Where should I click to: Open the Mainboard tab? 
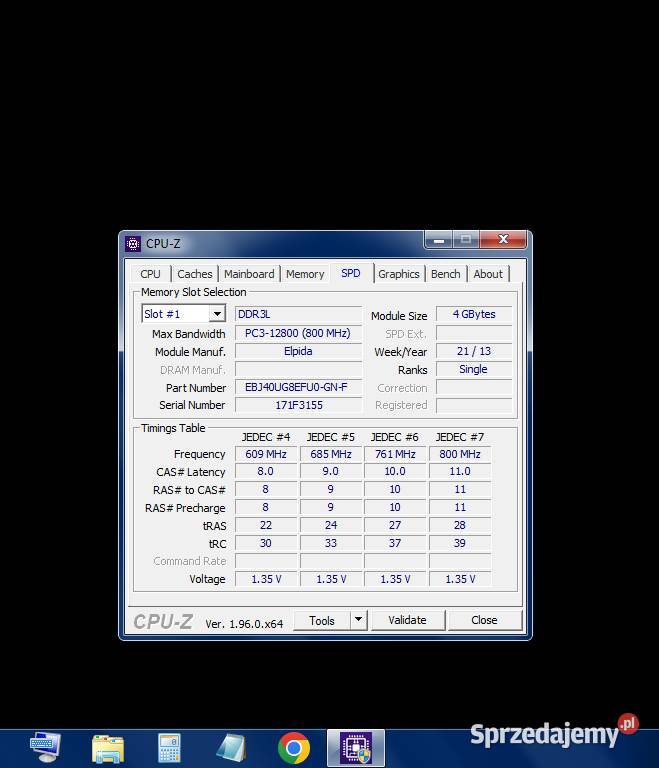(x=249, y=274)
